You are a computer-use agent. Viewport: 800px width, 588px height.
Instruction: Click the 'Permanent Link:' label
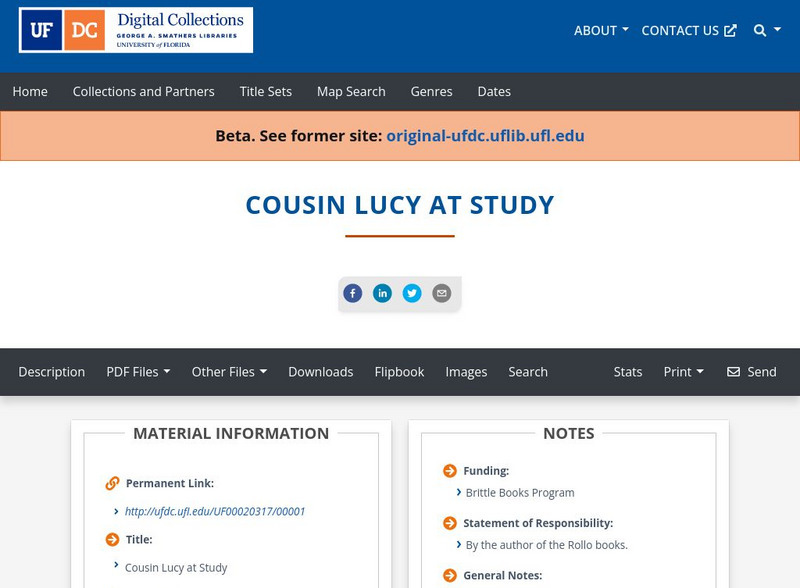click(x=170, y=483)
